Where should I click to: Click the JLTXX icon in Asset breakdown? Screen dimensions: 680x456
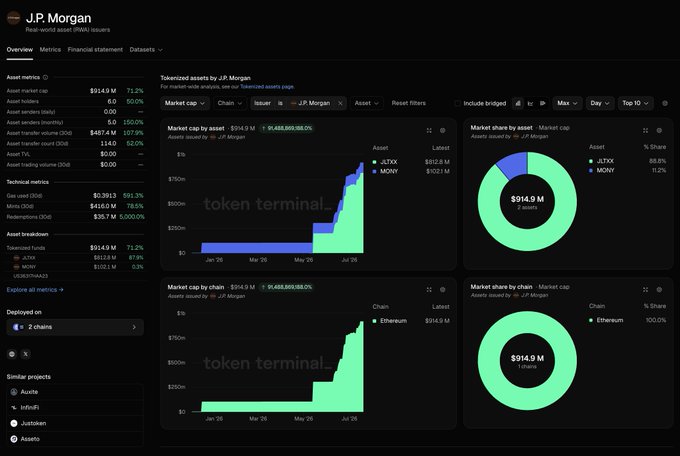point(16,258)
